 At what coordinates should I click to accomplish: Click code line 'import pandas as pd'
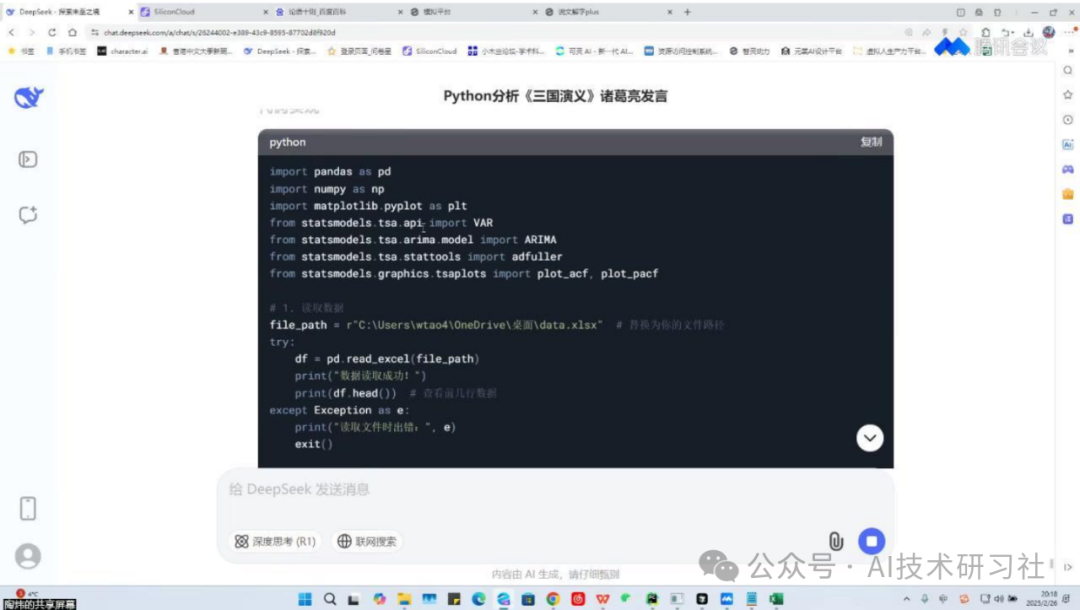(330, 171)
